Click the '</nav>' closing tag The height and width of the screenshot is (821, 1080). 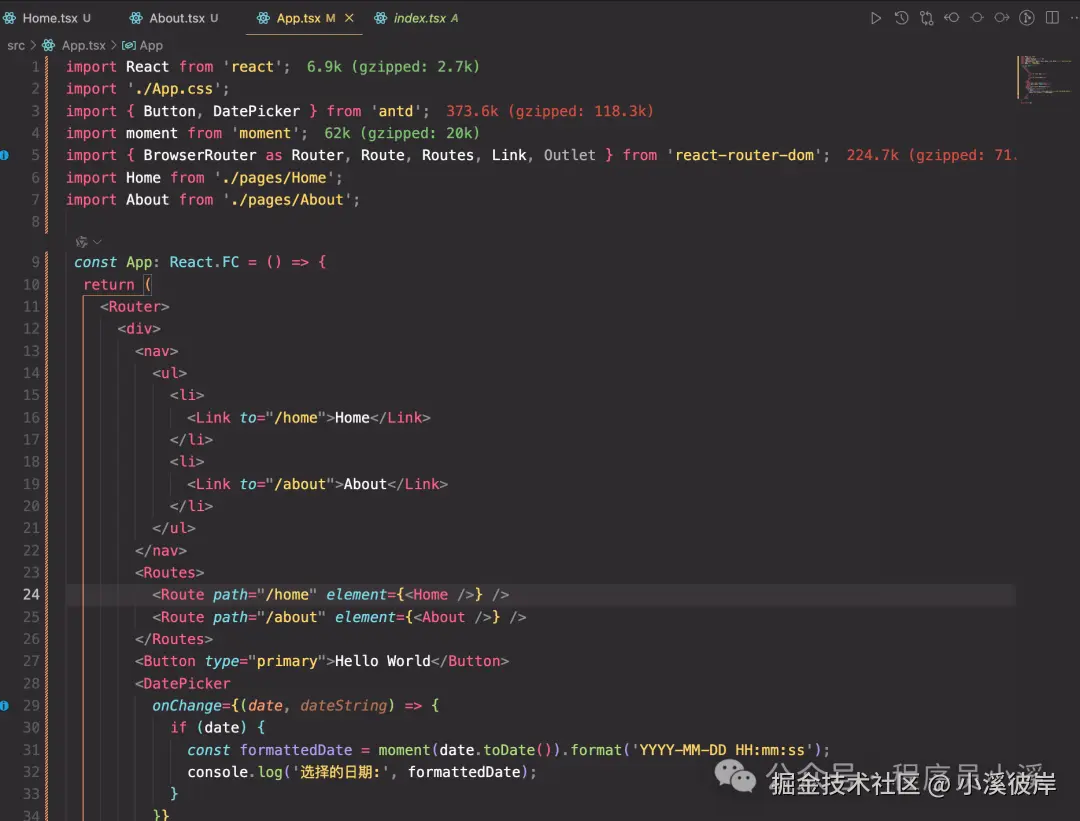pos(160,550)
